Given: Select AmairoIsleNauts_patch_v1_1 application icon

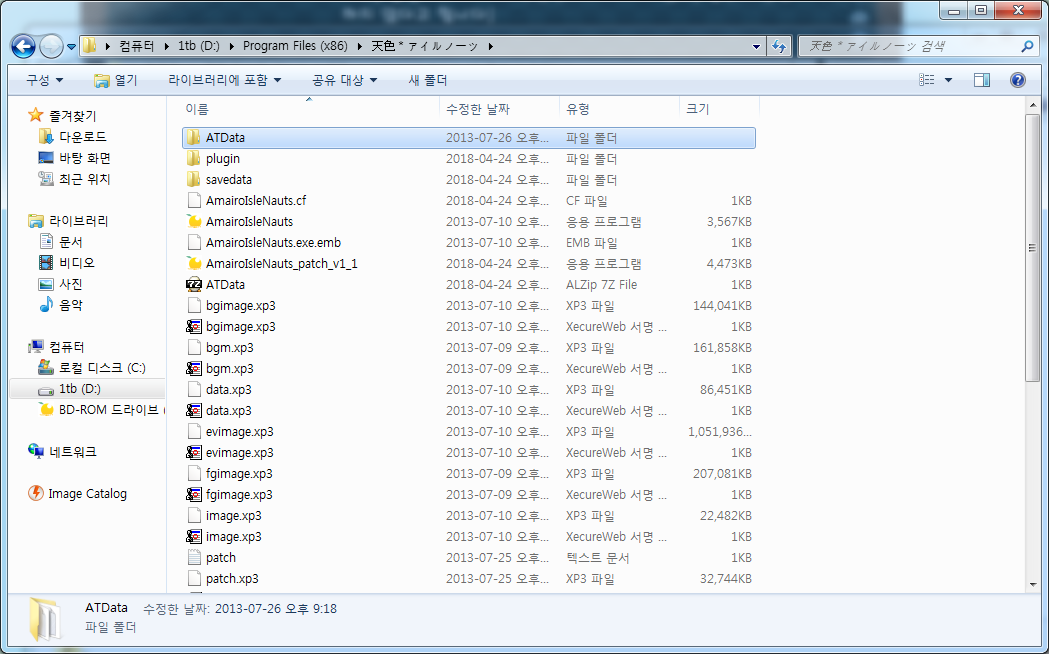Looking at the screenshot, I should click(193, 263).
